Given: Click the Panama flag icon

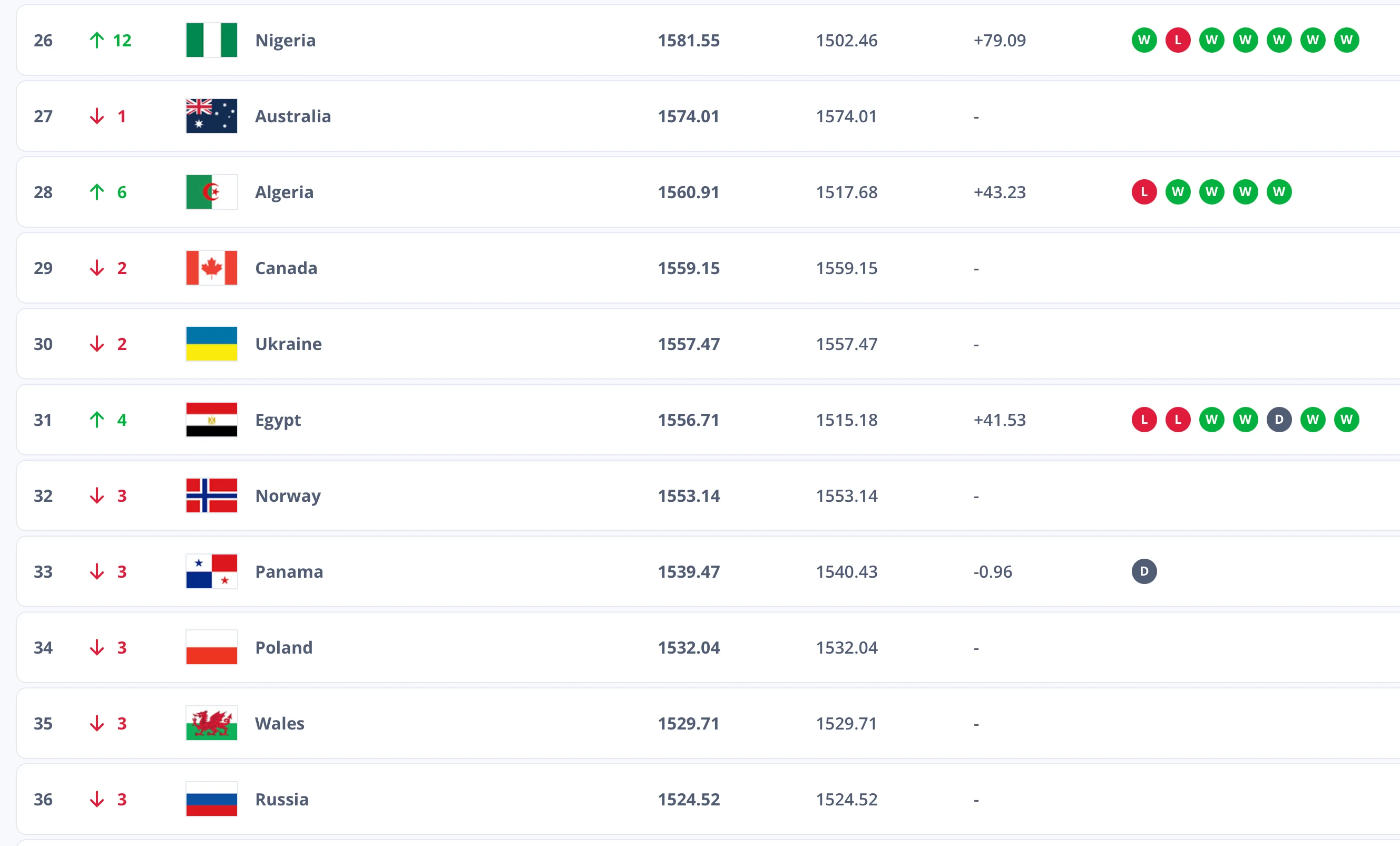Looking at the screenshot, I should point(211,571).
